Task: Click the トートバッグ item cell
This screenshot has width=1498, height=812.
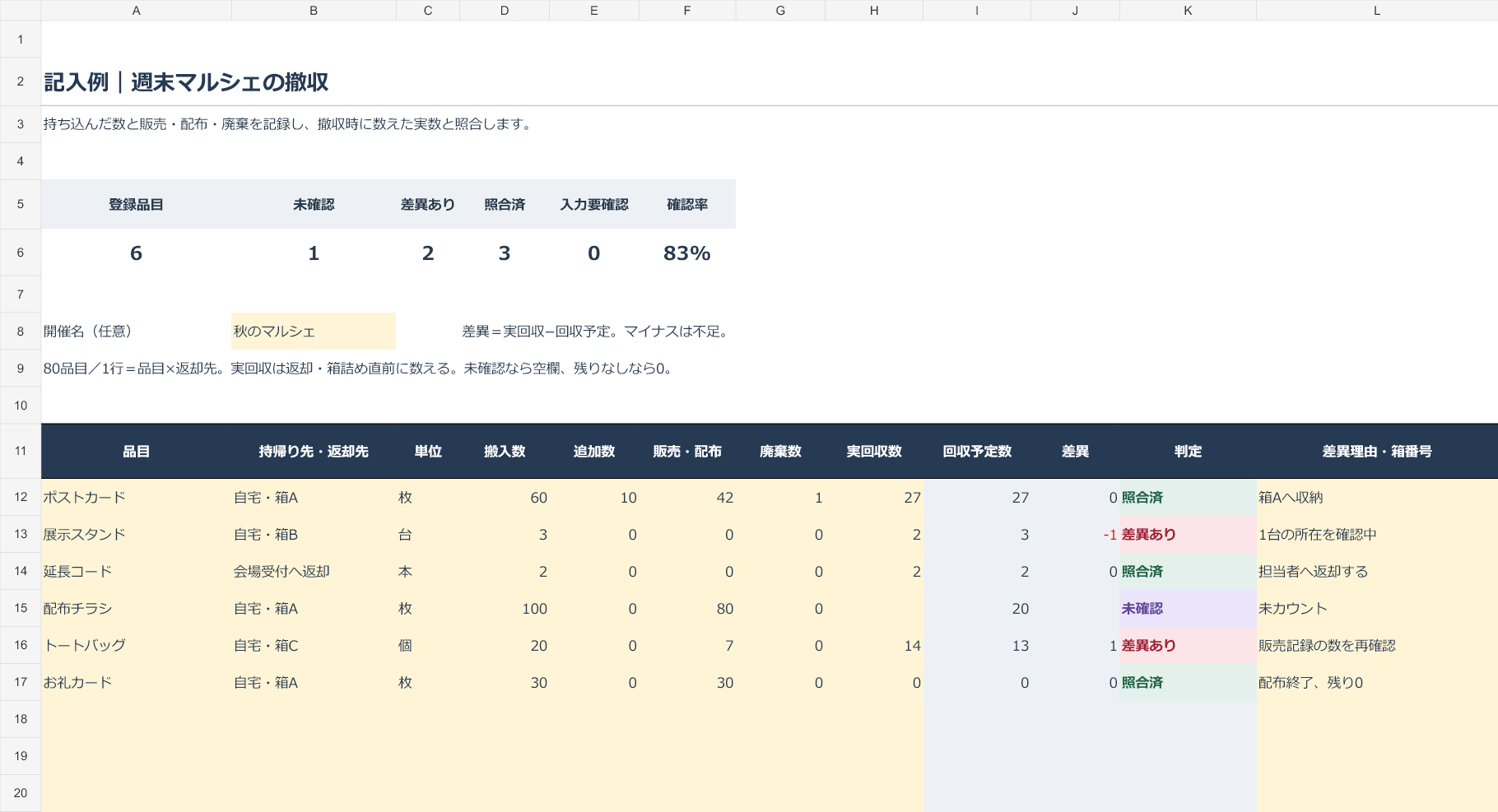Action: click(x=137, y=646)
